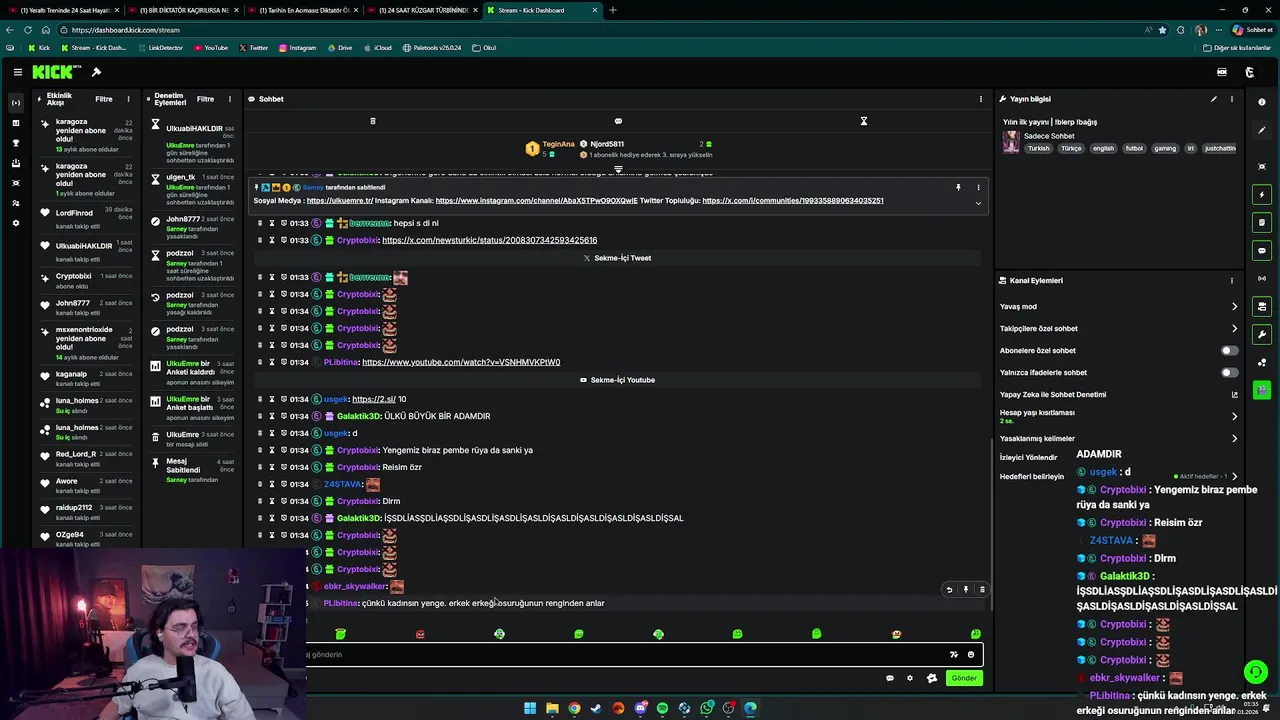The height and width of the screenshot is (720, 1280).
Task: Expand the pinned message chevron
Action: (x=978, y=203)
